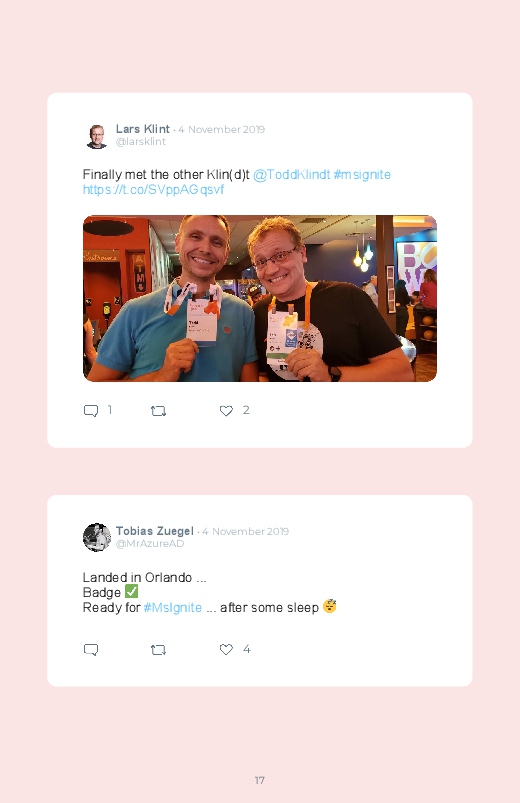Image resolution: width=520 pixels, height=803 pixels.
Task: Like the Lars Klint tweet
Action: pyautogui.click(x=226, y=411)
